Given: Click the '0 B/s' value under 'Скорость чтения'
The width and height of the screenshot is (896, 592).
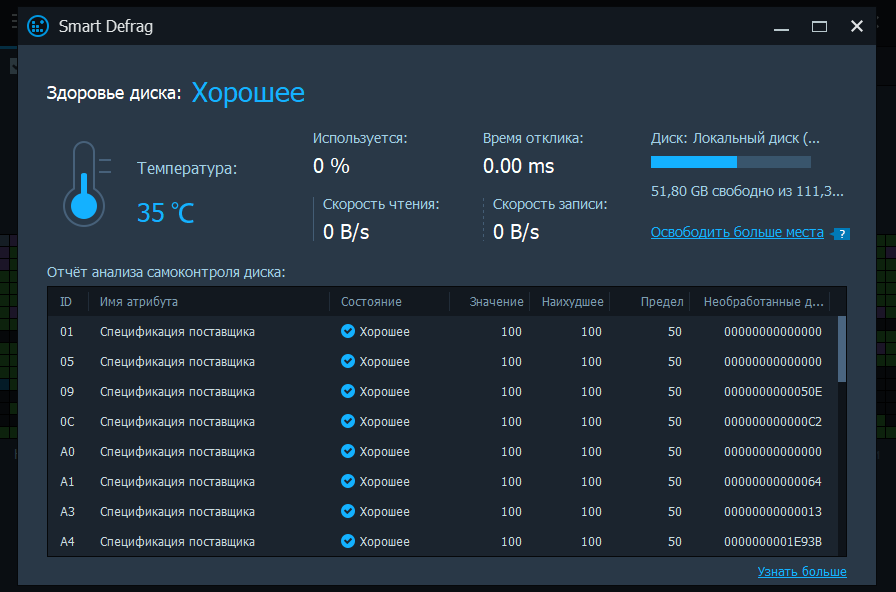Looking at the screenshot, I should 346,231.
